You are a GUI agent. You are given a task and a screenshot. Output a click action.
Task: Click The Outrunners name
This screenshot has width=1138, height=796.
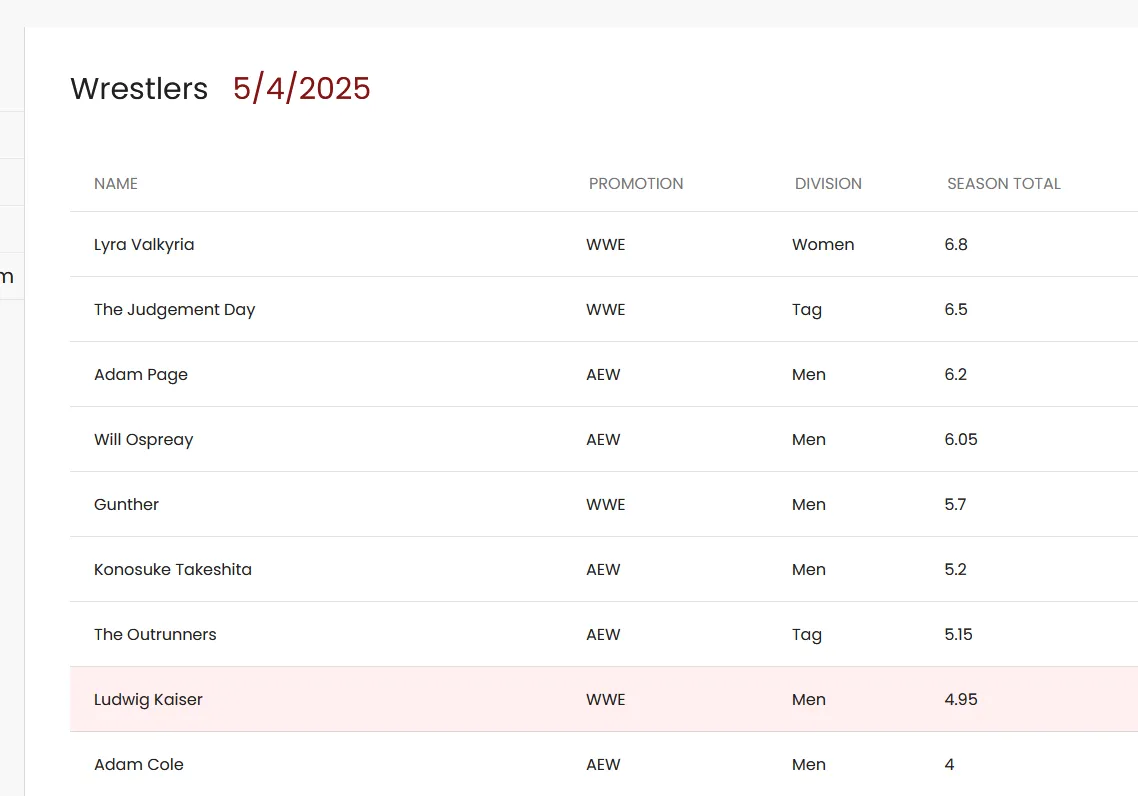point(155,634)
